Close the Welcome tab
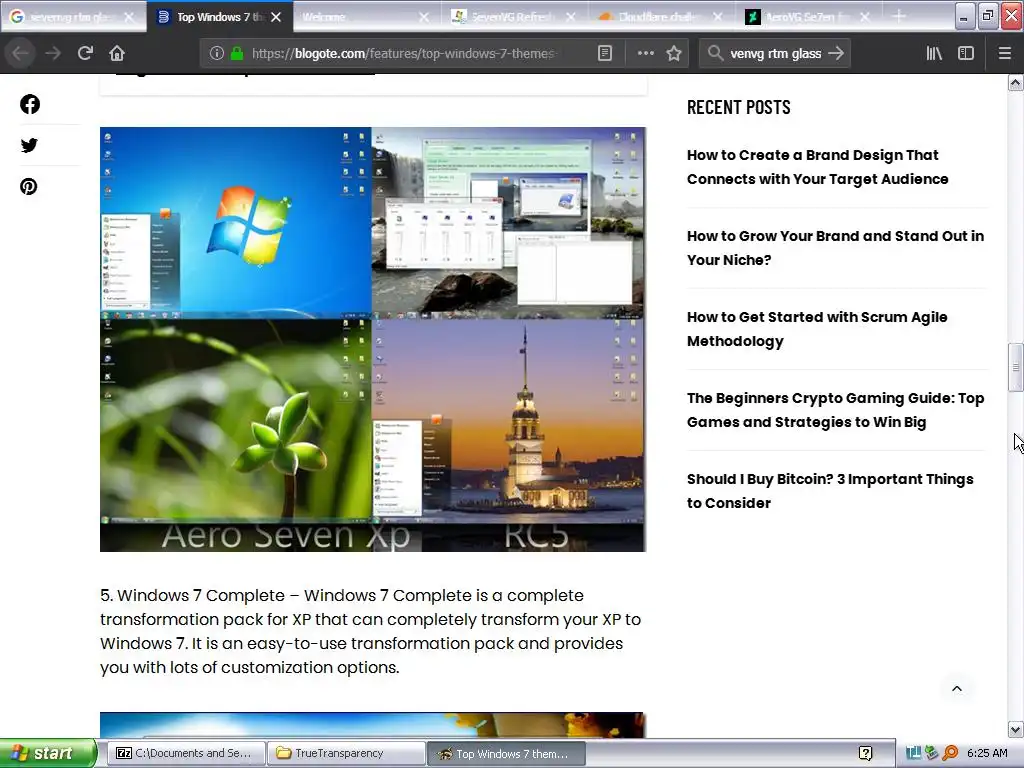 pyautogui.click(x=424, y=17)
